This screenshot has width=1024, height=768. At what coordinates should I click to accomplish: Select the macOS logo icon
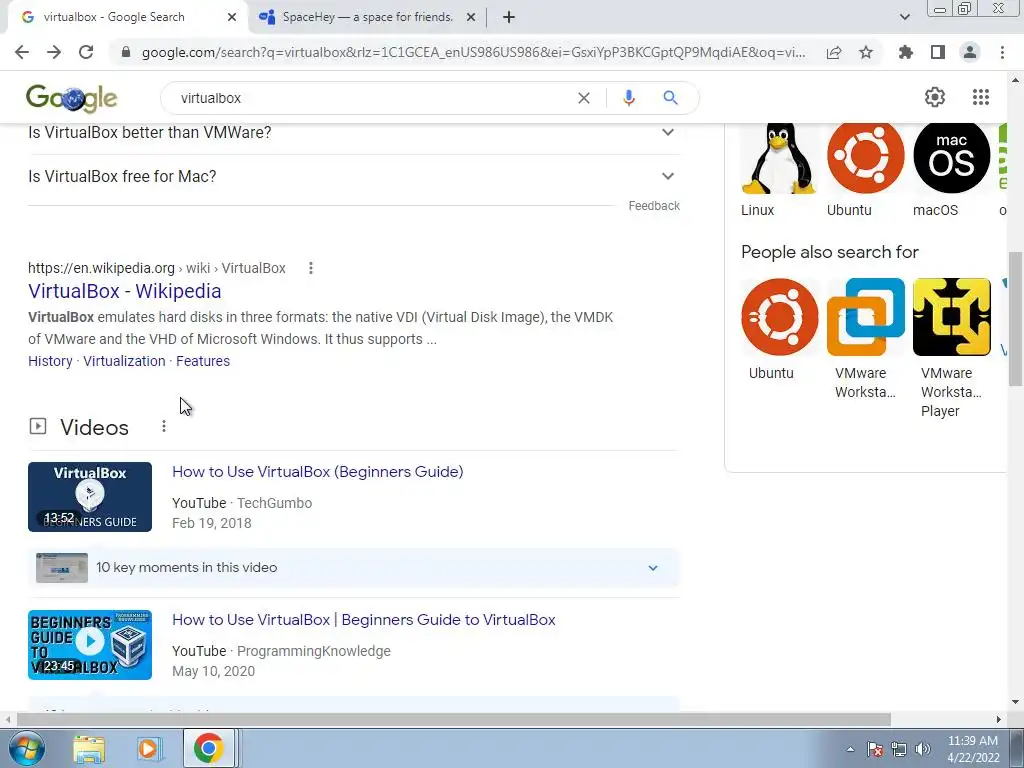(x=952, y=157)
